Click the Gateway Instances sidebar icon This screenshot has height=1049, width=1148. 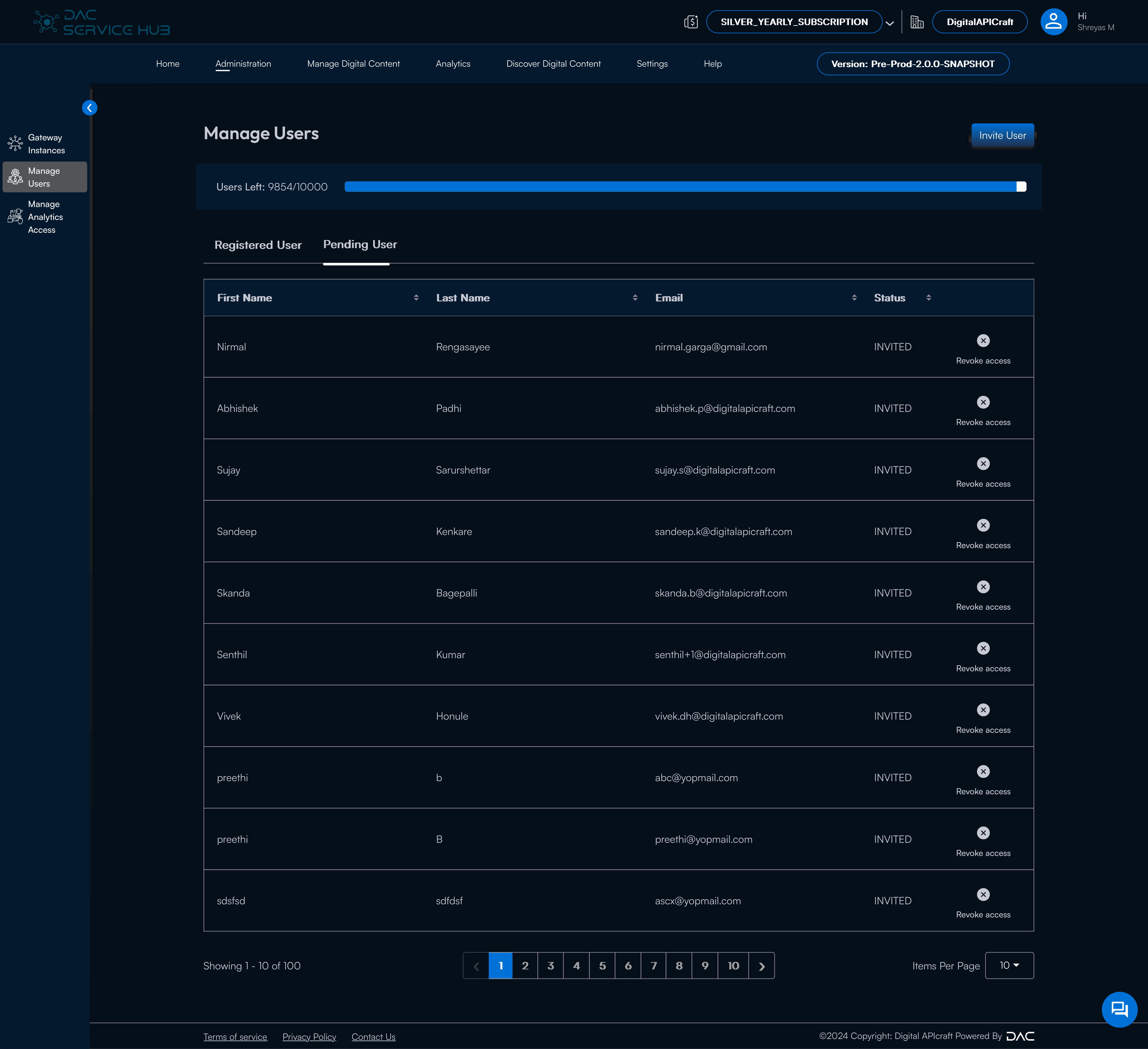pyautogui.click(x=15, y=144)
